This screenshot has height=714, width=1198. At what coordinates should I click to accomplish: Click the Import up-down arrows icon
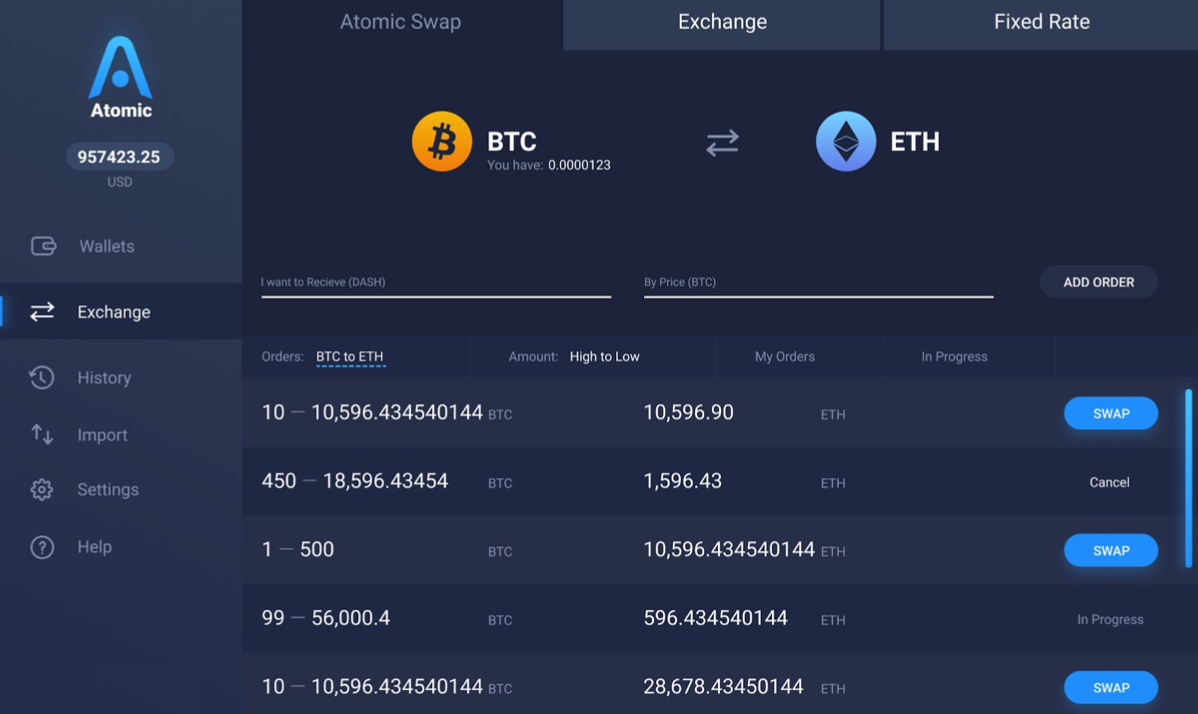(42, 435)
